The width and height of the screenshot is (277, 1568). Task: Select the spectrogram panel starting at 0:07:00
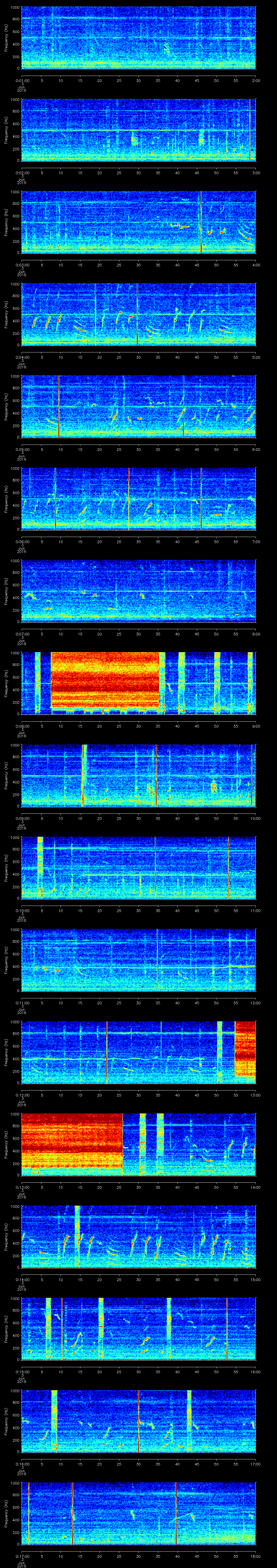(x=139, y=591)
